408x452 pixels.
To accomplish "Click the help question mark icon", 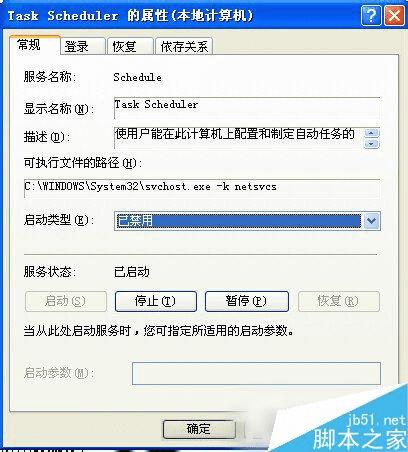I will 371,15.
